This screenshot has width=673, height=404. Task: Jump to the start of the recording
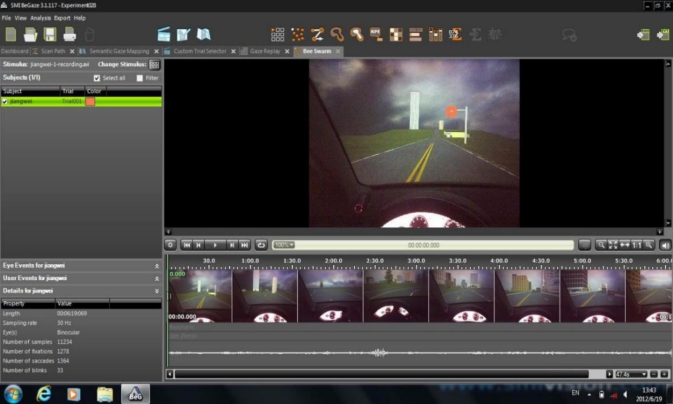187,245
